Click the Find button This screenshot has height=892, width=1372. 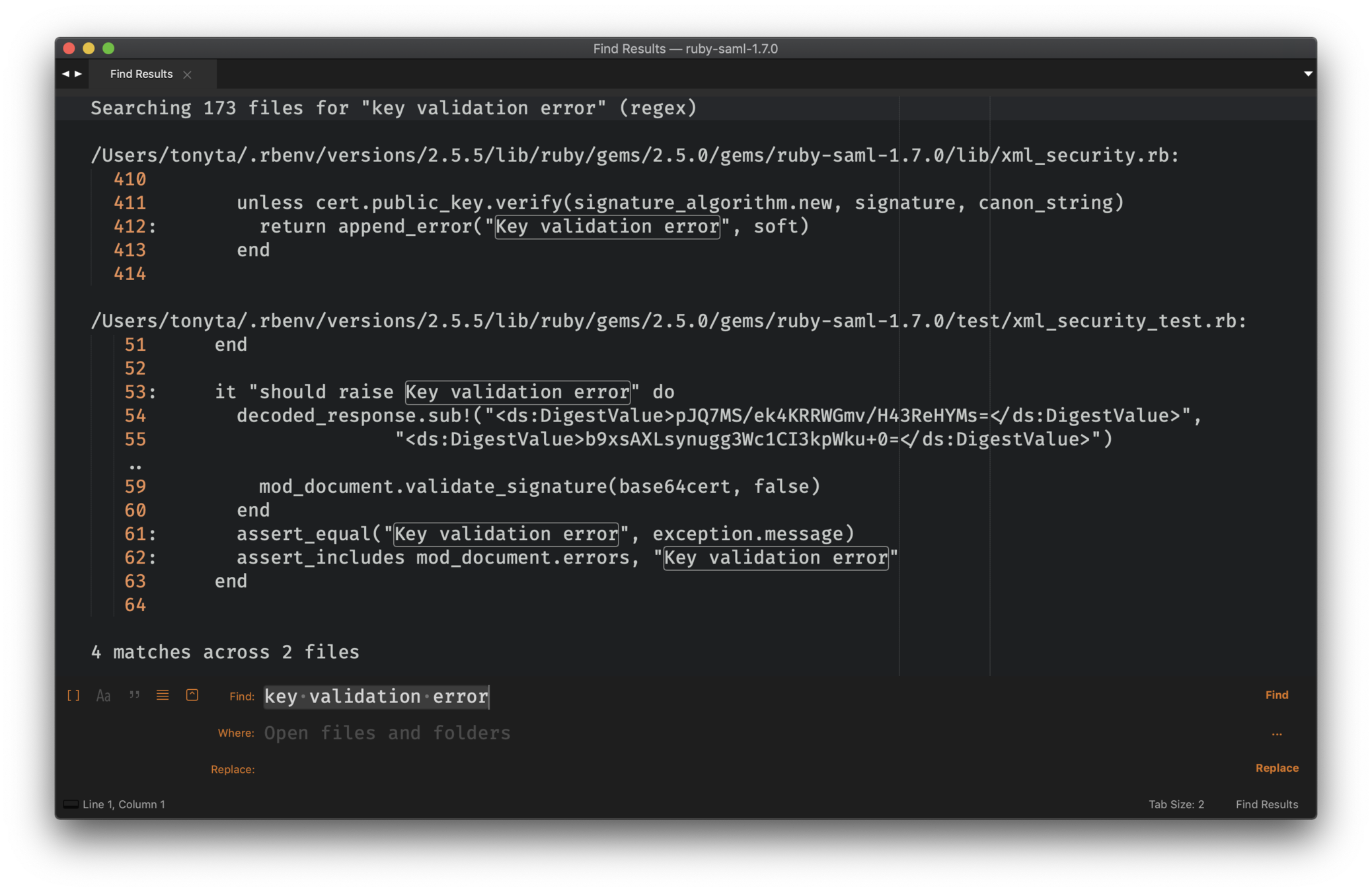point(1276,695)
